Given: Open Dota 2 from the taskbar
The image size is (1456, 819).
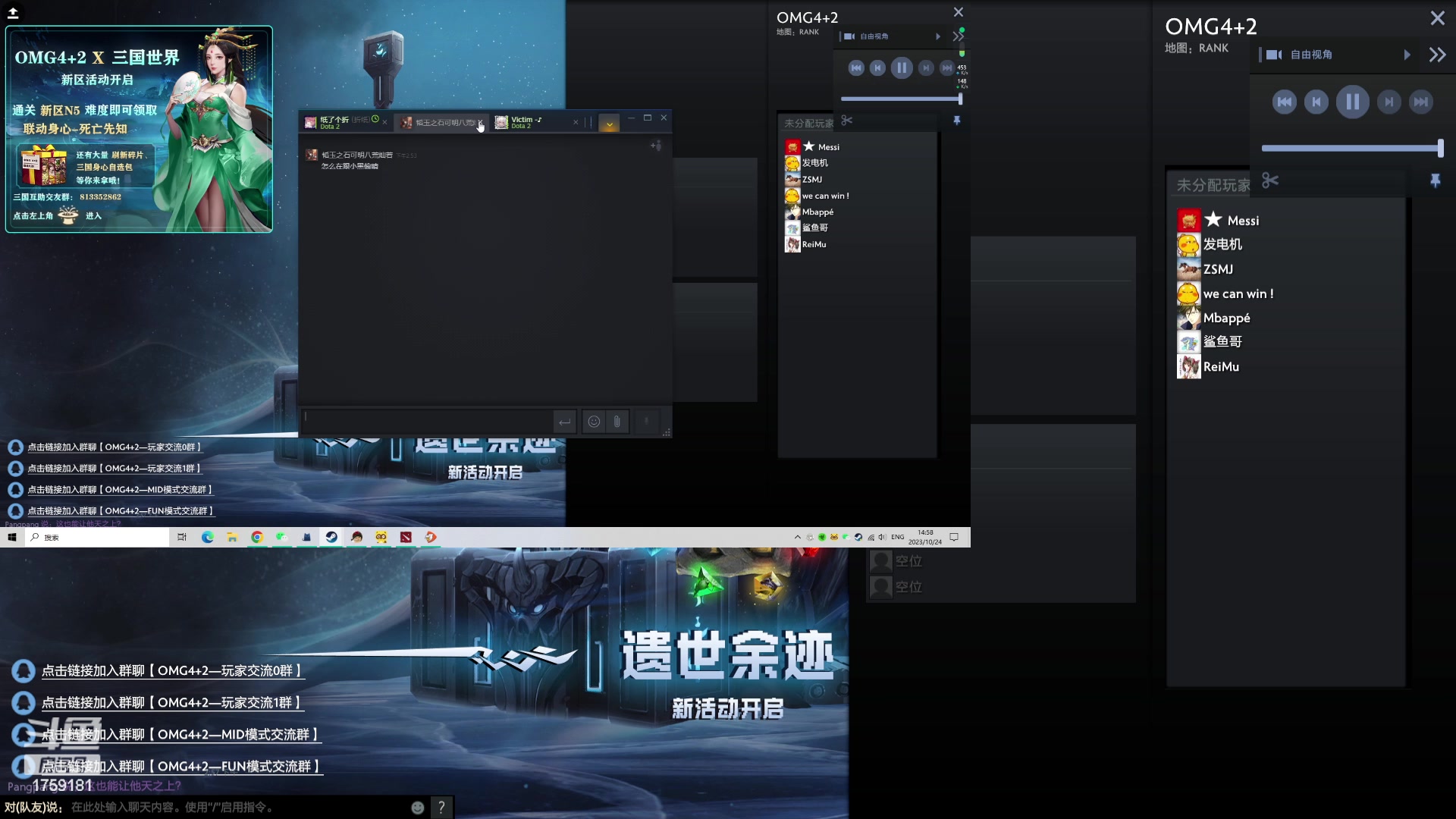Looking at the screenshot, I should pos(406,537).
